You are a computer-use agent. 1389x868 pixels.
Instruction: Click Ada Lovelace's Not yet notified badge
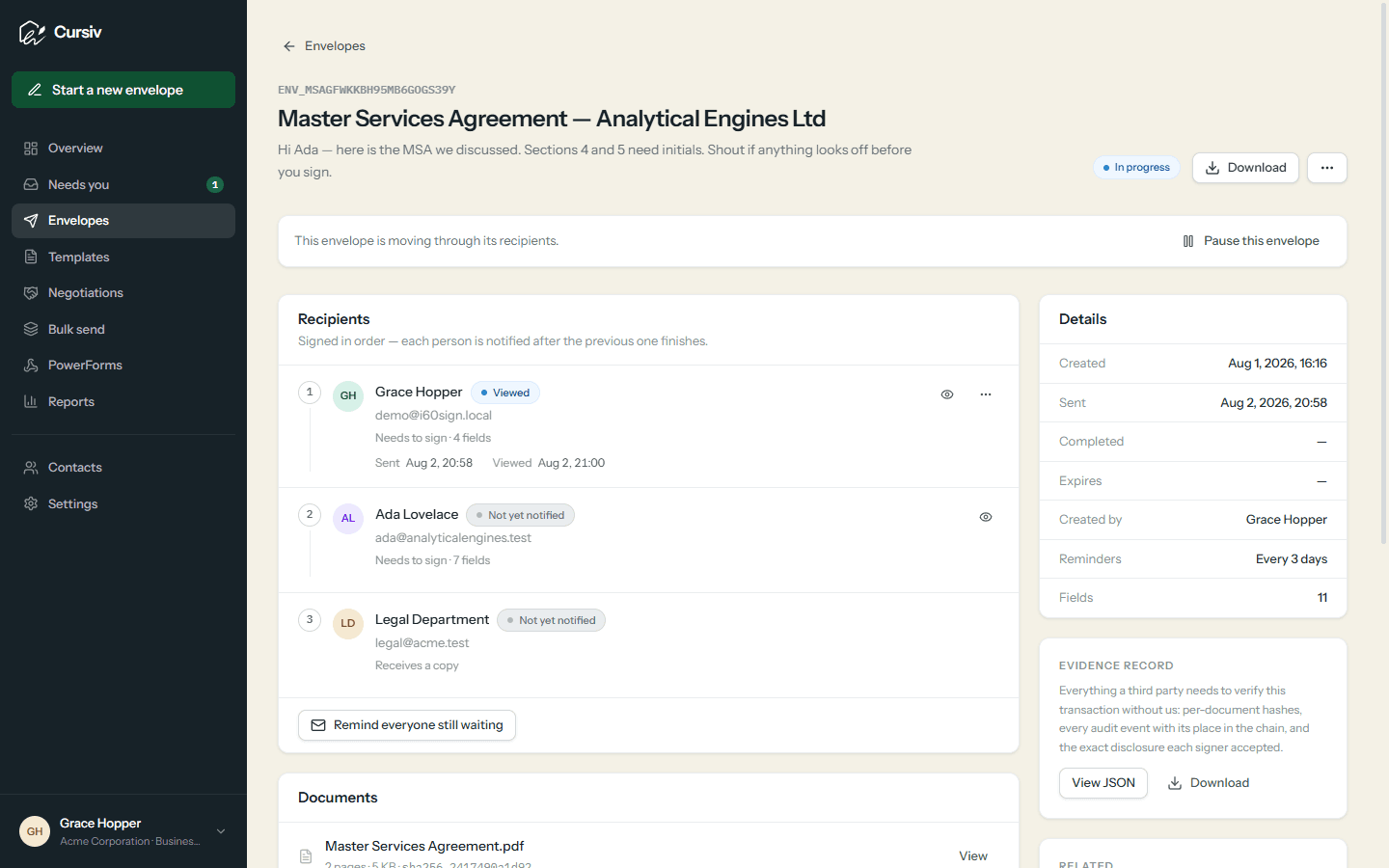[x=520, y=515]
